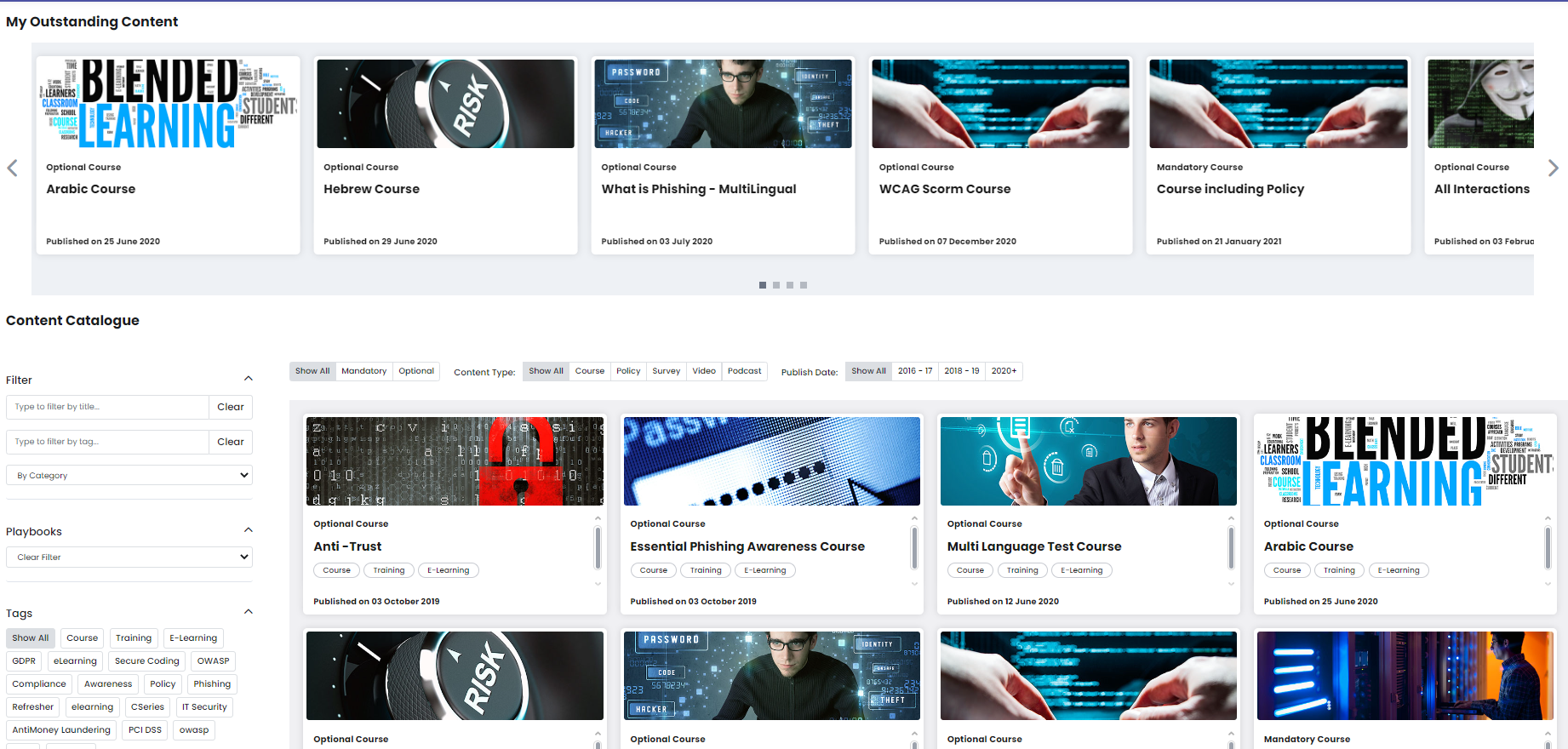Open What is Phishing - MultiLingual card image
Screen dimensions: 1568x749
point(723,104)
